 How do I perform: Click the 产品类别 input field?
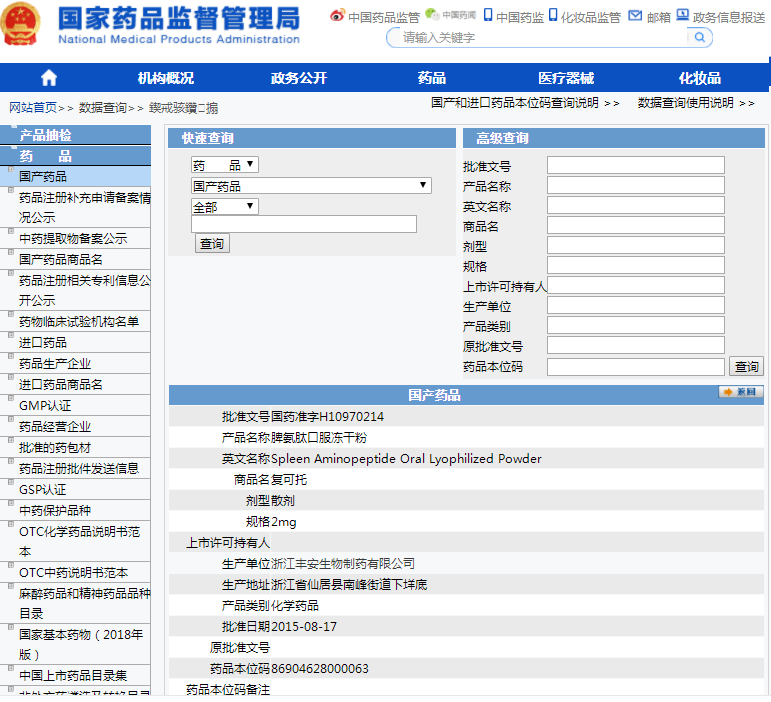636,325
